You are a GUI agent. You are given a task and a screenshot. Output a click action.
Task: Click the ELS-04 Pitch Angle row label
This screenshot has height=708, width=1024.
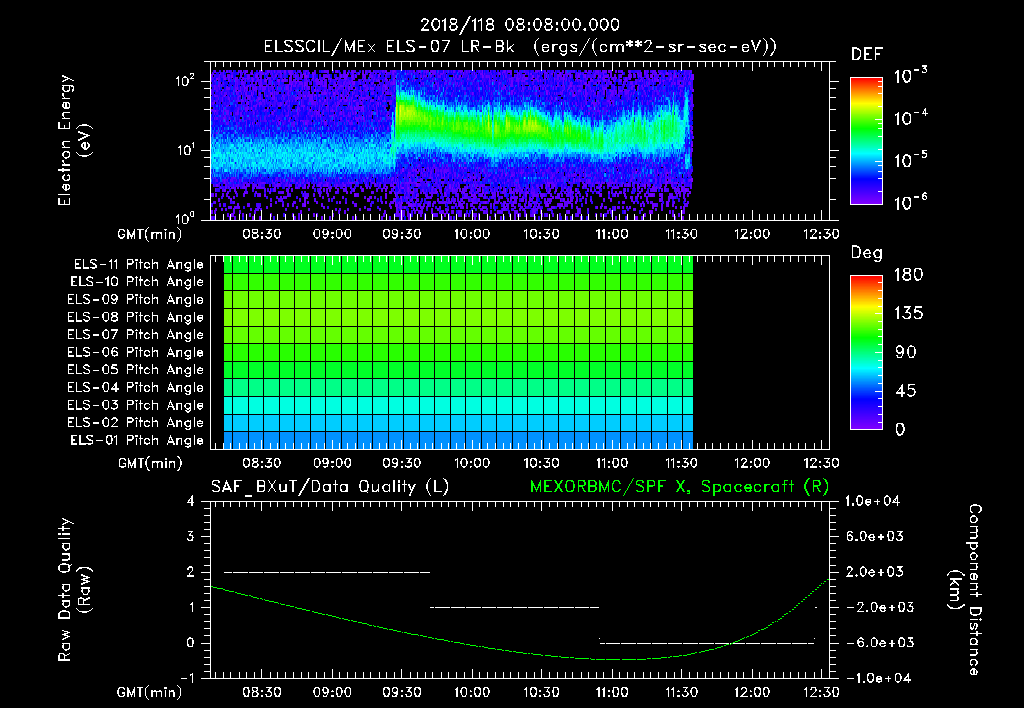136,387
